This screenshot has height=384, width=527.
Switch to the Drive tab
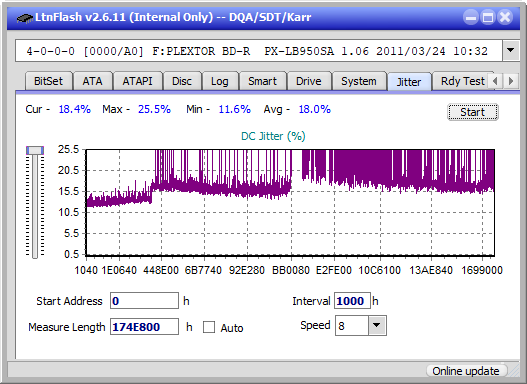(309, 81)
